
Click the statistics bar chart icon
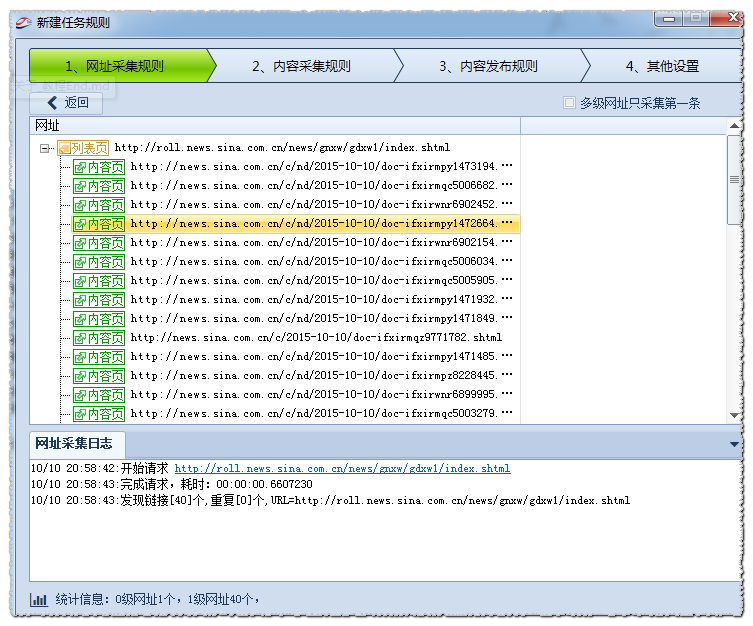[39, 600]
